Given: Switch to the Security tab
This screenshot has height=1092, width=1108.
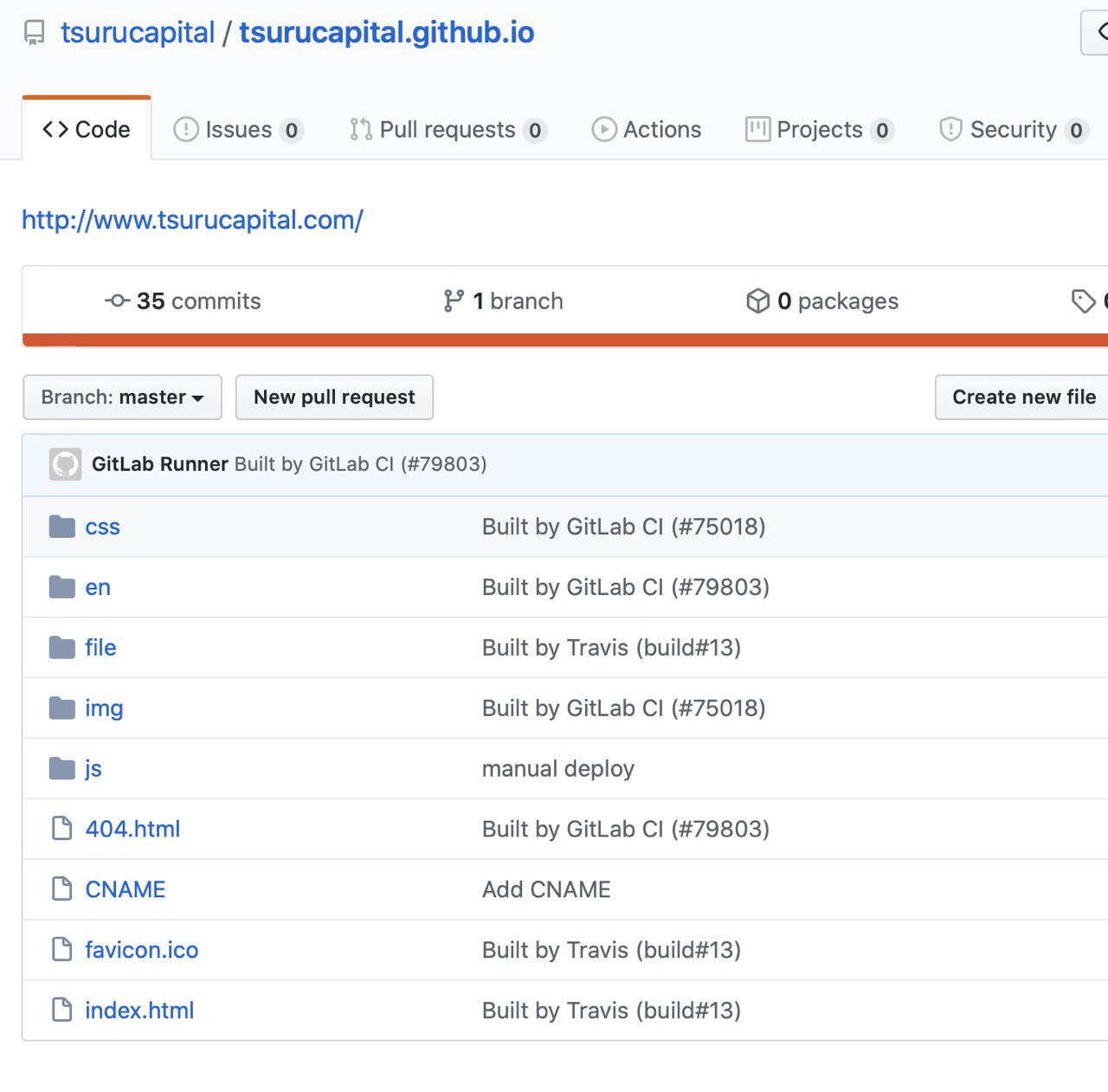Looking at the screenshot, I should click(1014, 130).
